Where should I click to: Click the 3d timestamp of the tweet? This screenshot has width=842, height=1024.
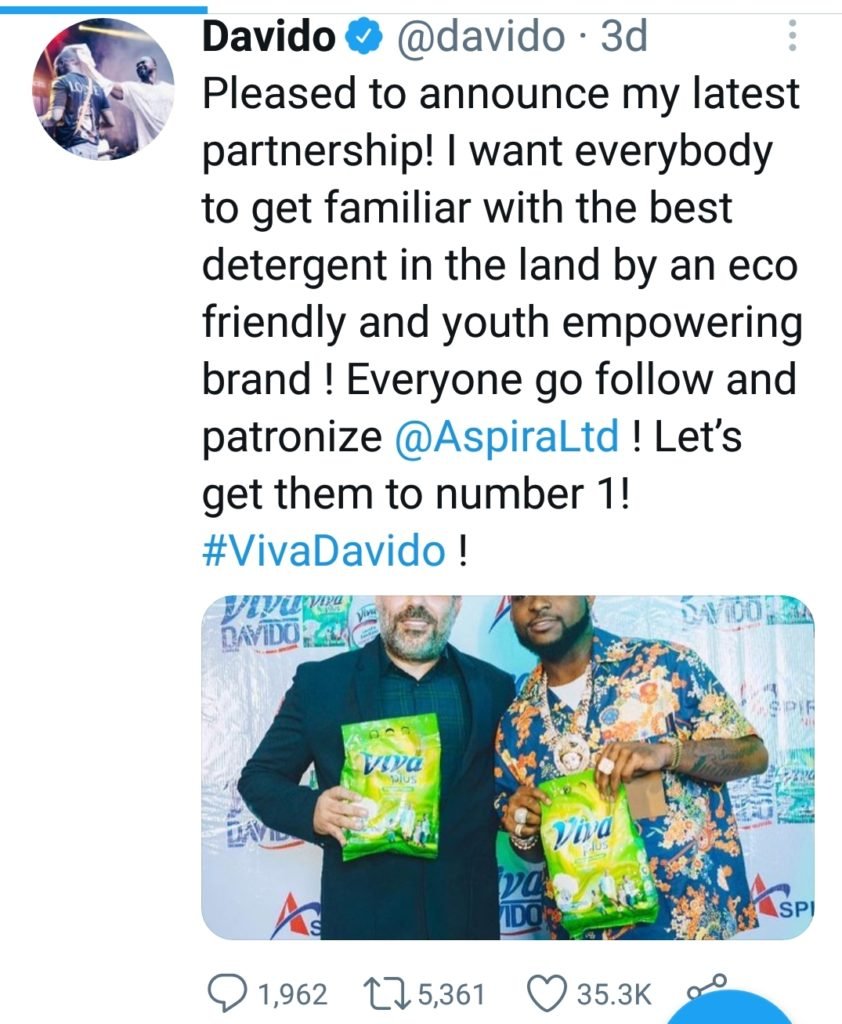pos(623,36)
